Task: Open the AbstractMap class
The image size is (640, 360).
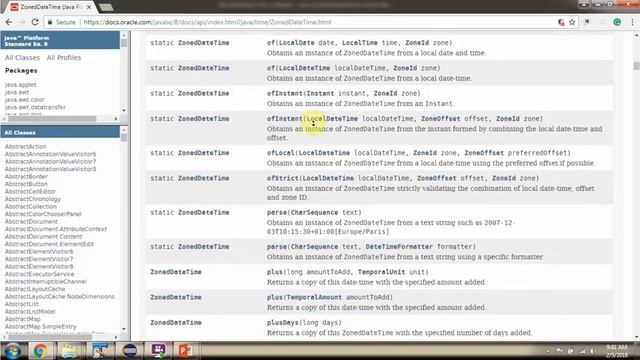Action: pyautogui.click(x=22, y=319)
